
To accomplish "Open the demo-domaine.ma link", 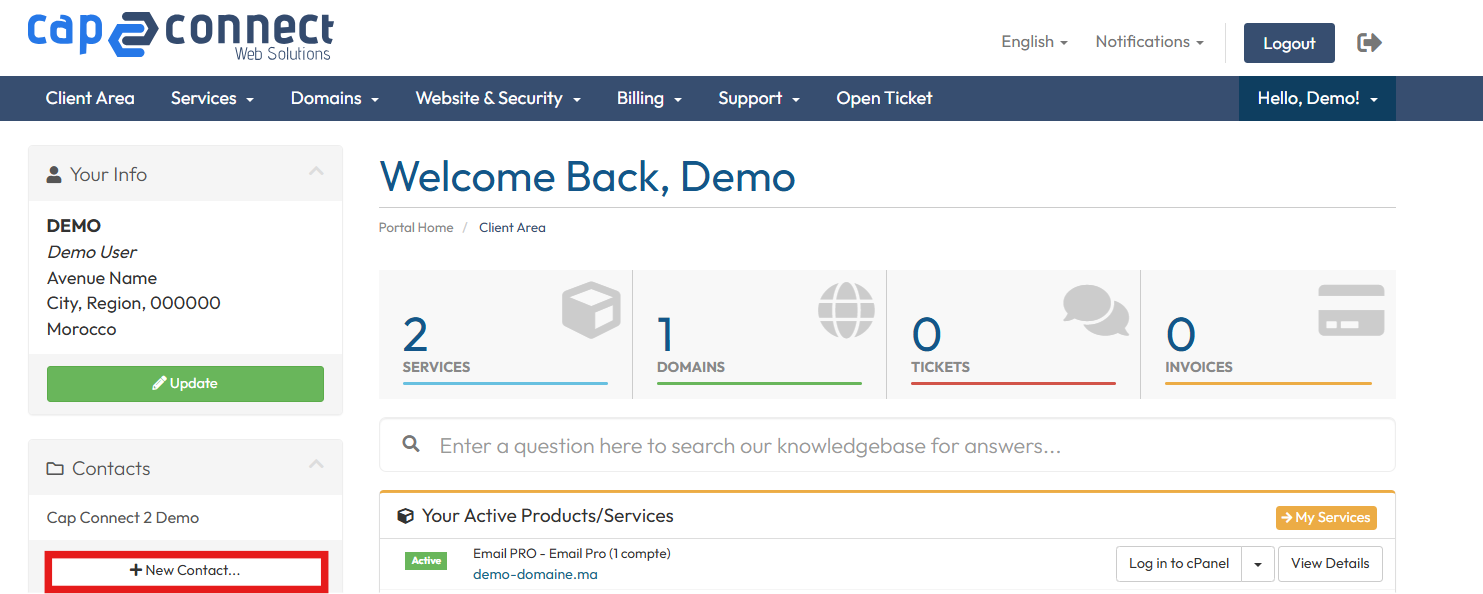I will click(x=535, y=575).
